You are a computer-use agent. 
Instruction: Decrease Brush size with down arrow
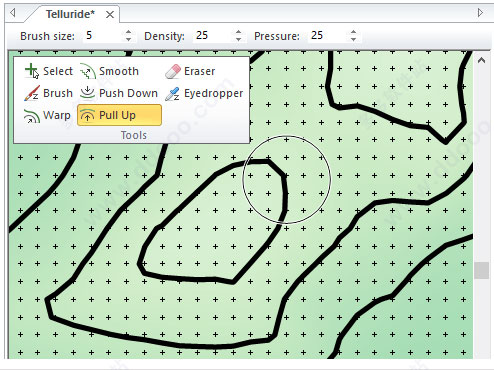pos(128,39)
